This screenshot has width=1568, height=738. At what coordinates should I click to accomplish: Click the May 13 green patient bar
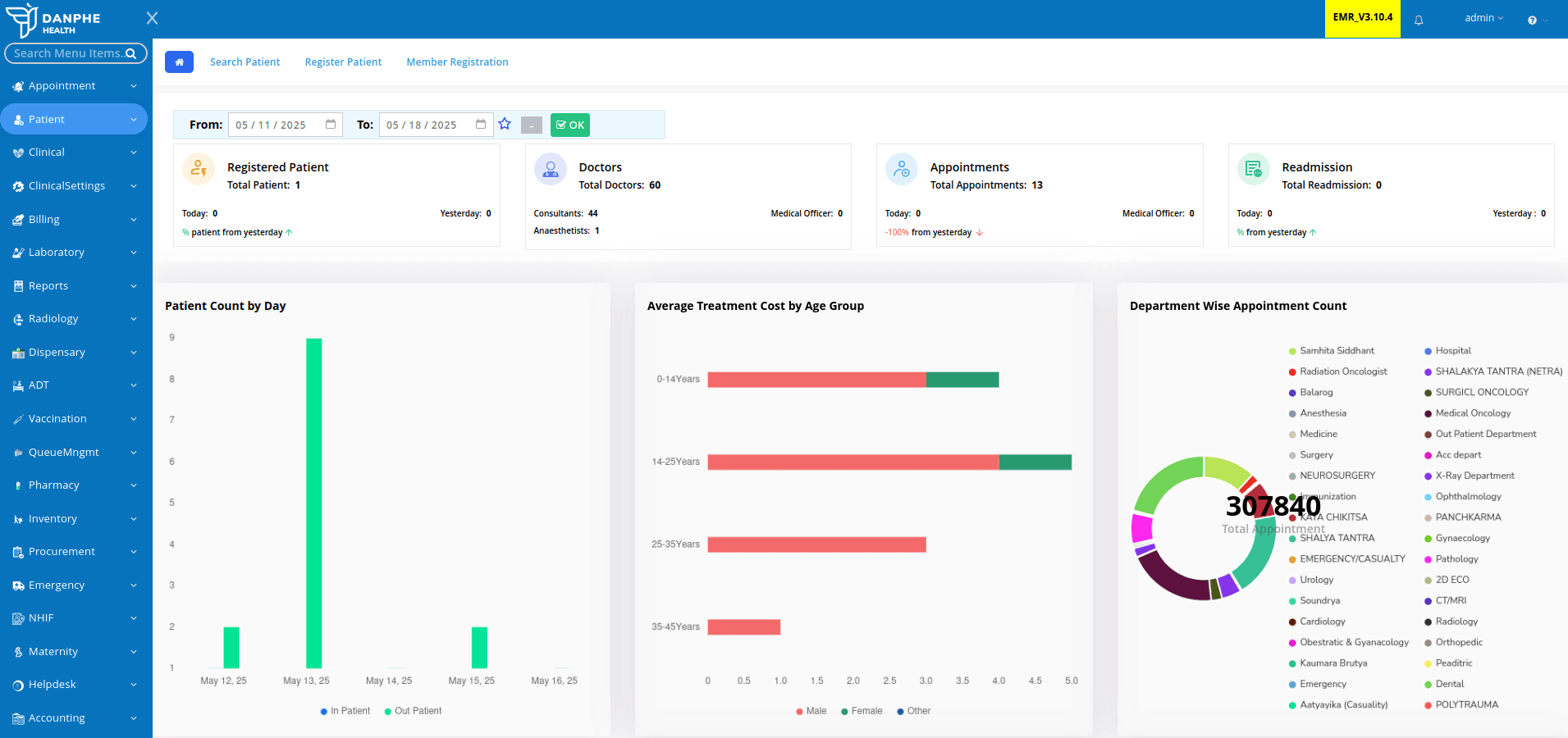point(313,503)
